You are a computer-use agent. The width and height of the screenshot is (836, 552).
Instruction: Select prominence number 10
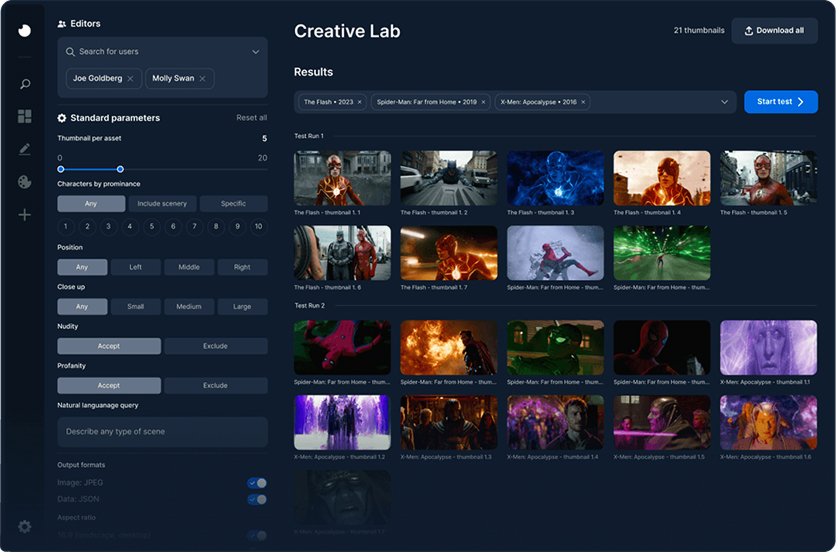[x=259, y=227]
